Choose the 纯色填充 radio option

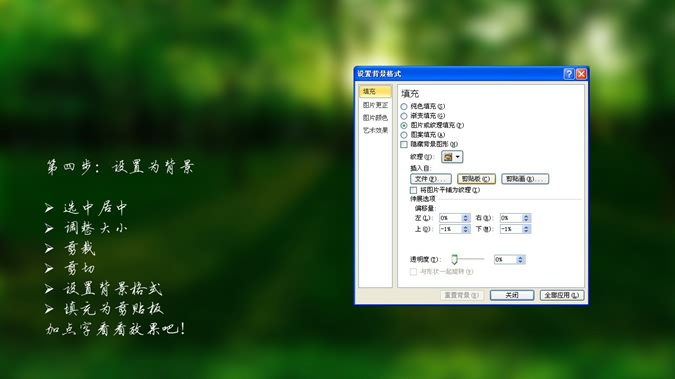click(404, 106)
